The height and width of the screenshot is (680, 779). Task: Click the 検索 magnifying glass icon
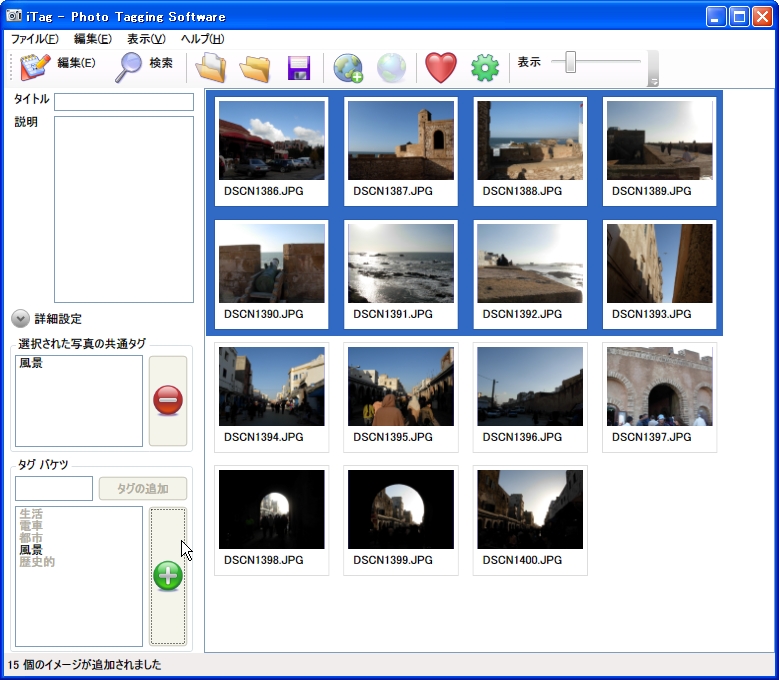(x=128, y=67)
